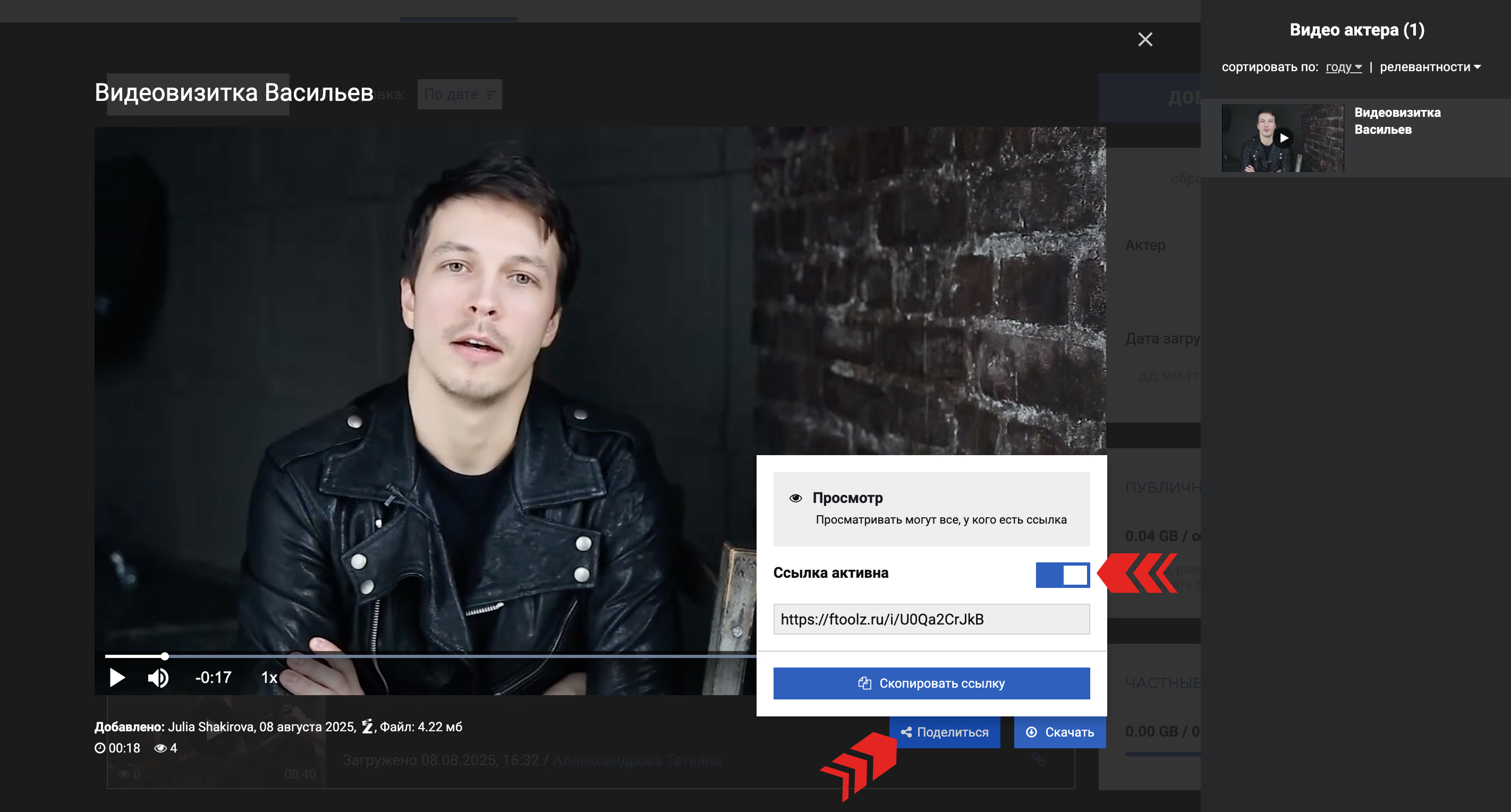The width and height of the screenshot is (1511, 812).
Task: Click the share icon in Поделиться
Action: click(906, 732)
